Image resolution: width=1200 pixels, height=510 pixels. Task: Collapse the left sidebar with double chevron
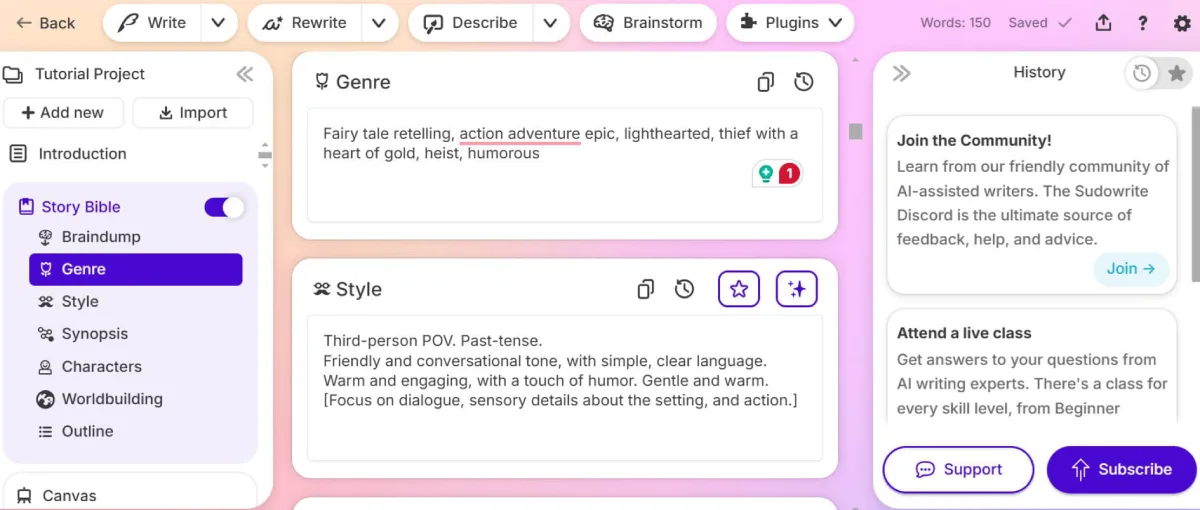pos(245,74)
